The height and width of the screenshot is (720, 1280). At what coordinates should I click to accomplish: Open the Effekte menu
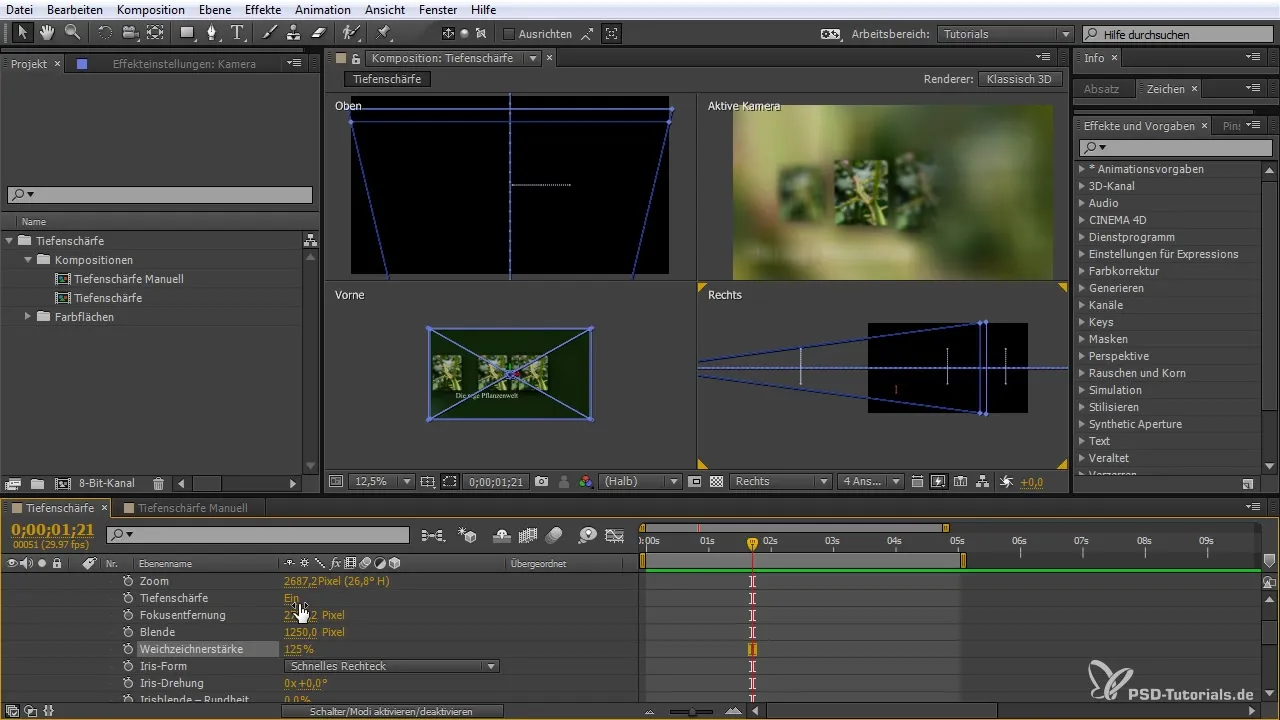[263, 9]
